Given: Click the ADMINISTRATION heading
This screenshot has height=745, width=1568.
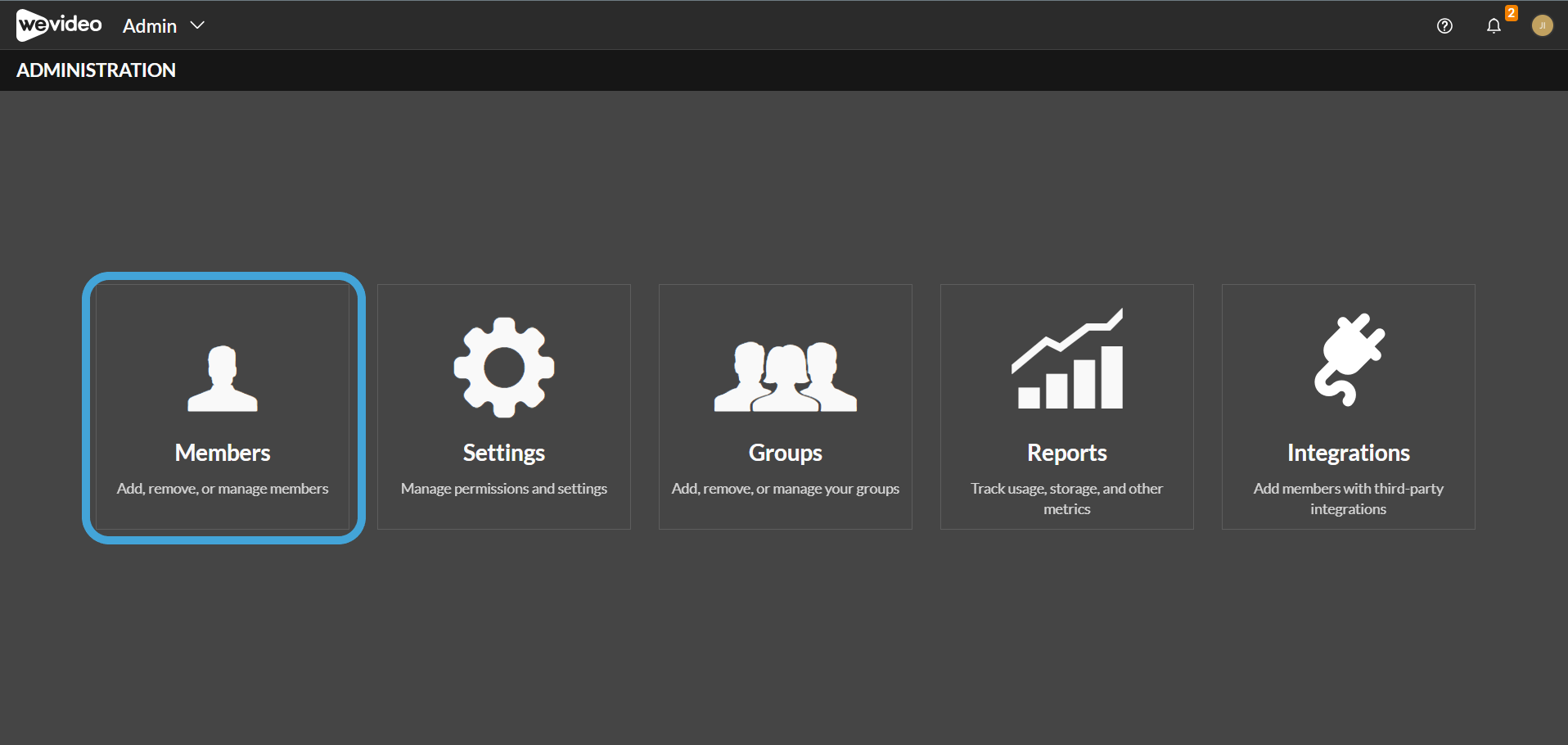Looking at the screenshot, I should tap(96, 70).
